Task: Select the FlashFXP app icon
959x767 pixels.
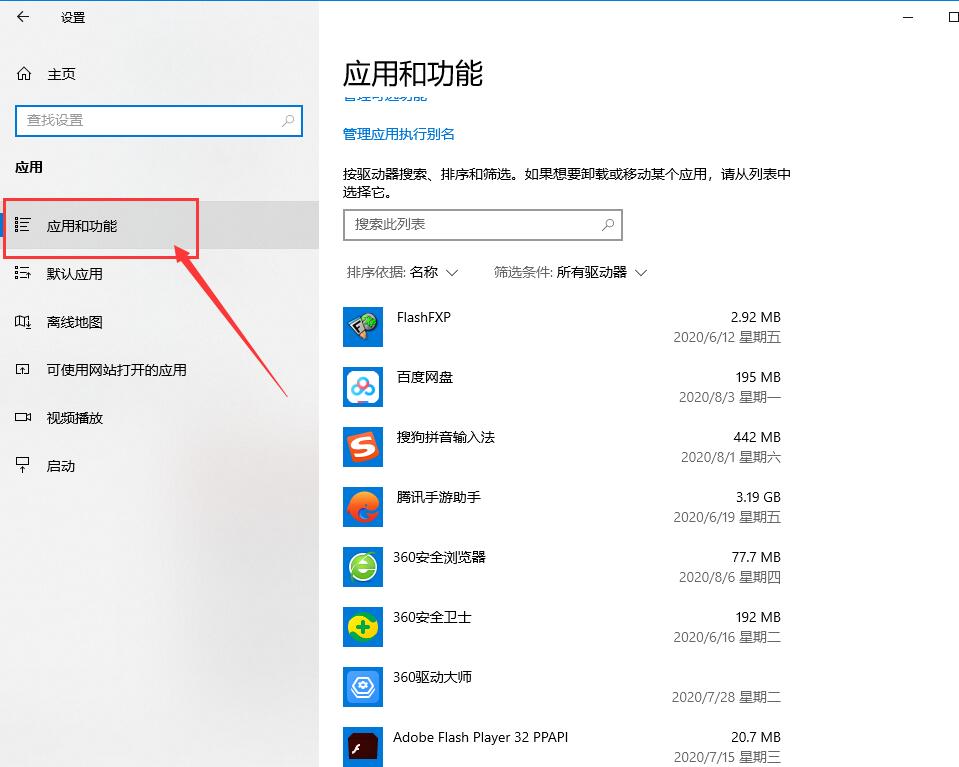Action: (x=362, y=327)
